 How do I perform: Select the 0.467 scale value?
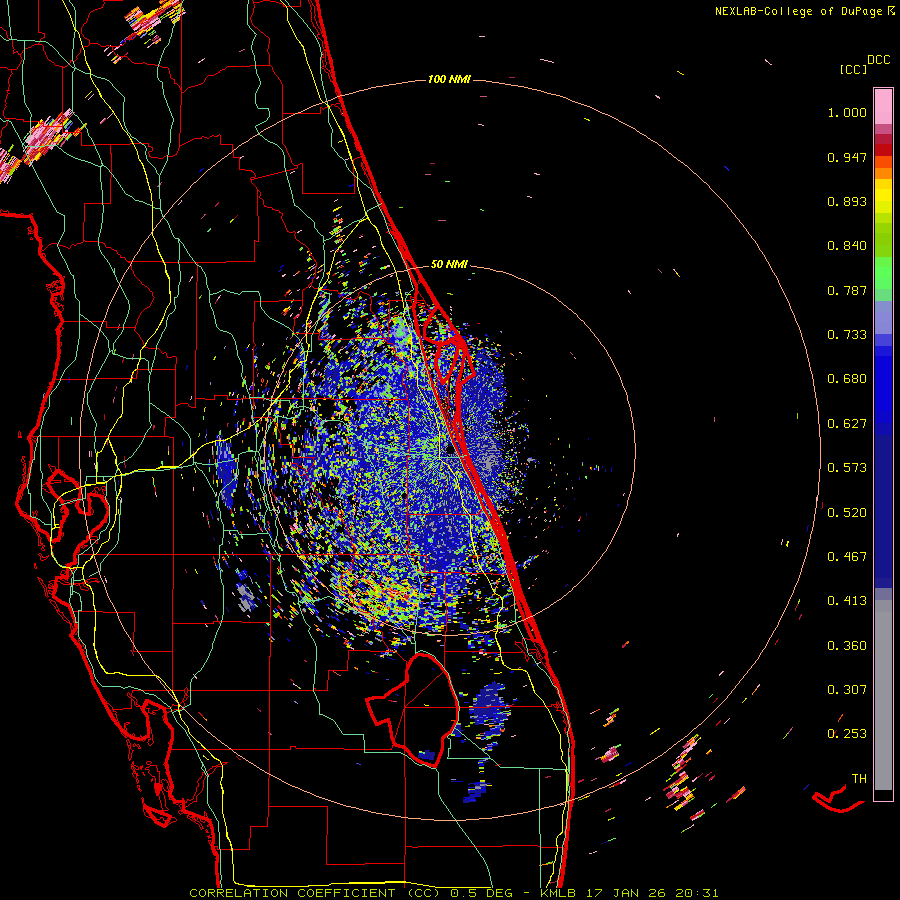(x=847, y=557)
